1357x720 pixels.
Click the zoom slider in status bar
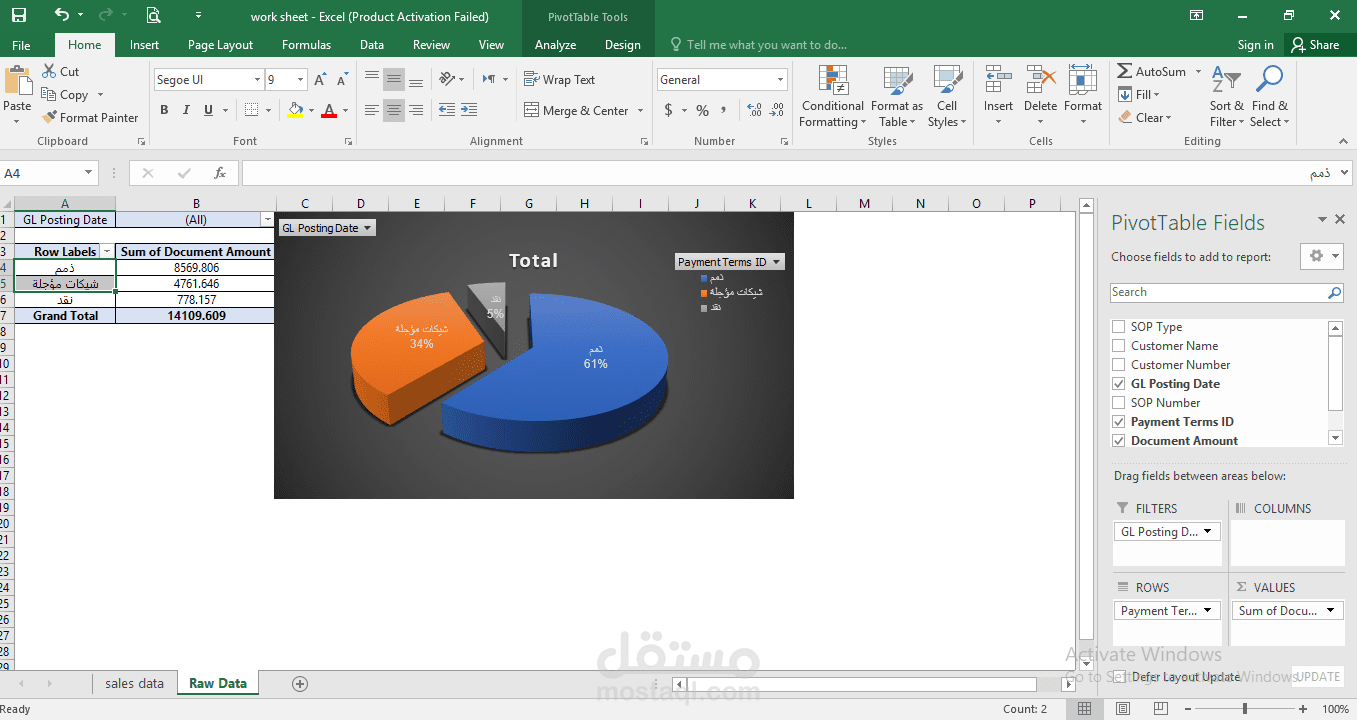1244,709
